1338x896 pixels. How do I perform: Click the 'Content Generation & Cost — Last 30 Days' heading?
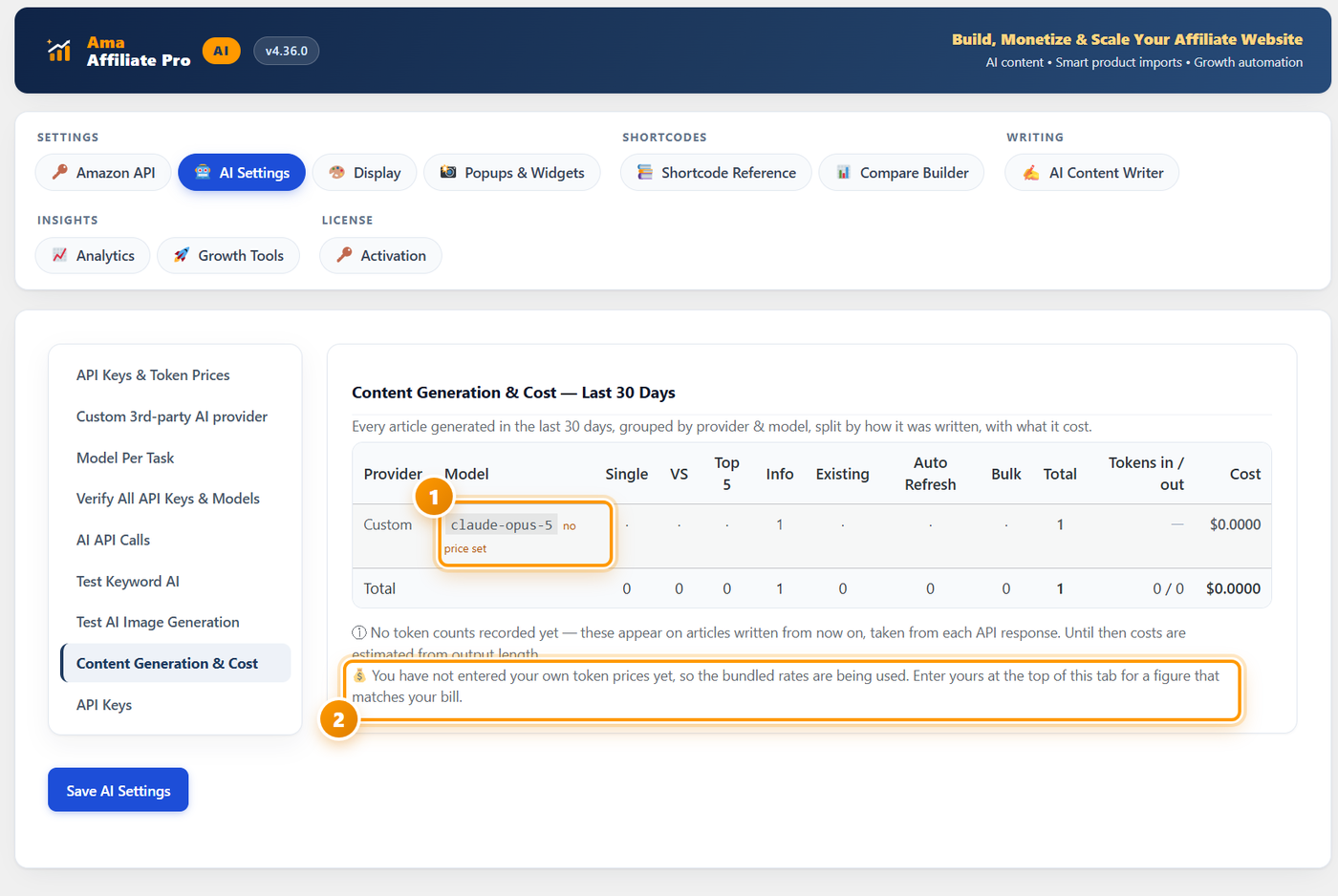(x=513, y=393)
